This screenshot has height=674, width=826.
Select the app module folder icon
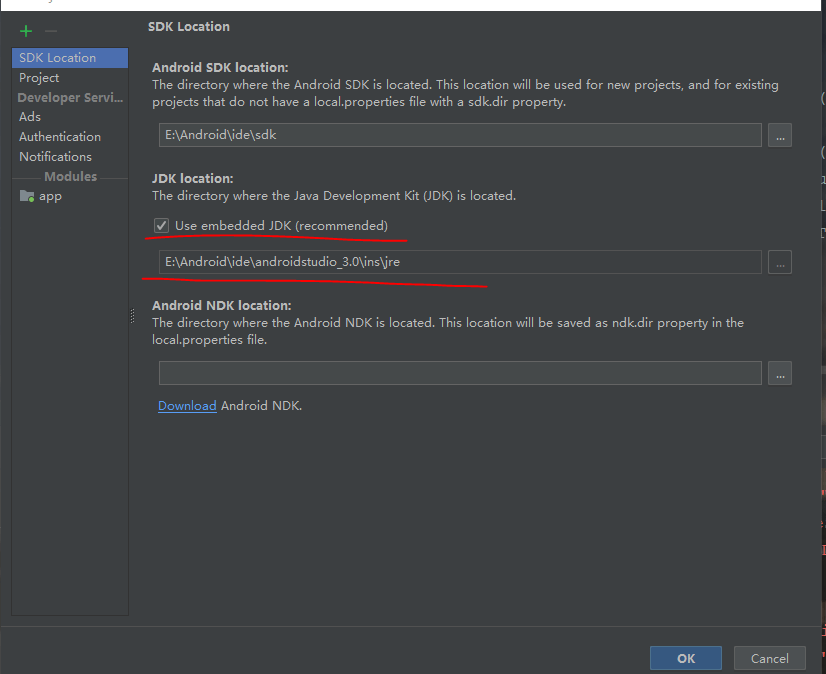[27, 196]
